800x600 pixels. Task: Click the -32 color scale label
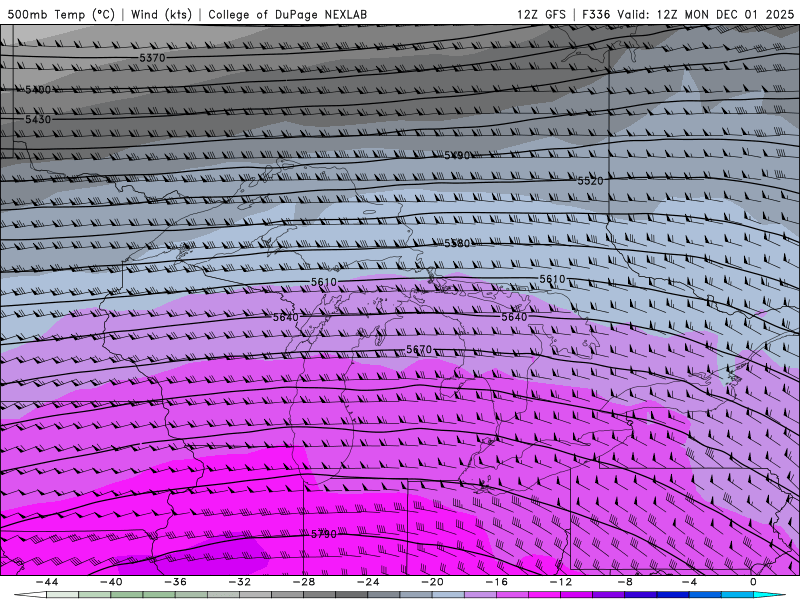[240, 582]
